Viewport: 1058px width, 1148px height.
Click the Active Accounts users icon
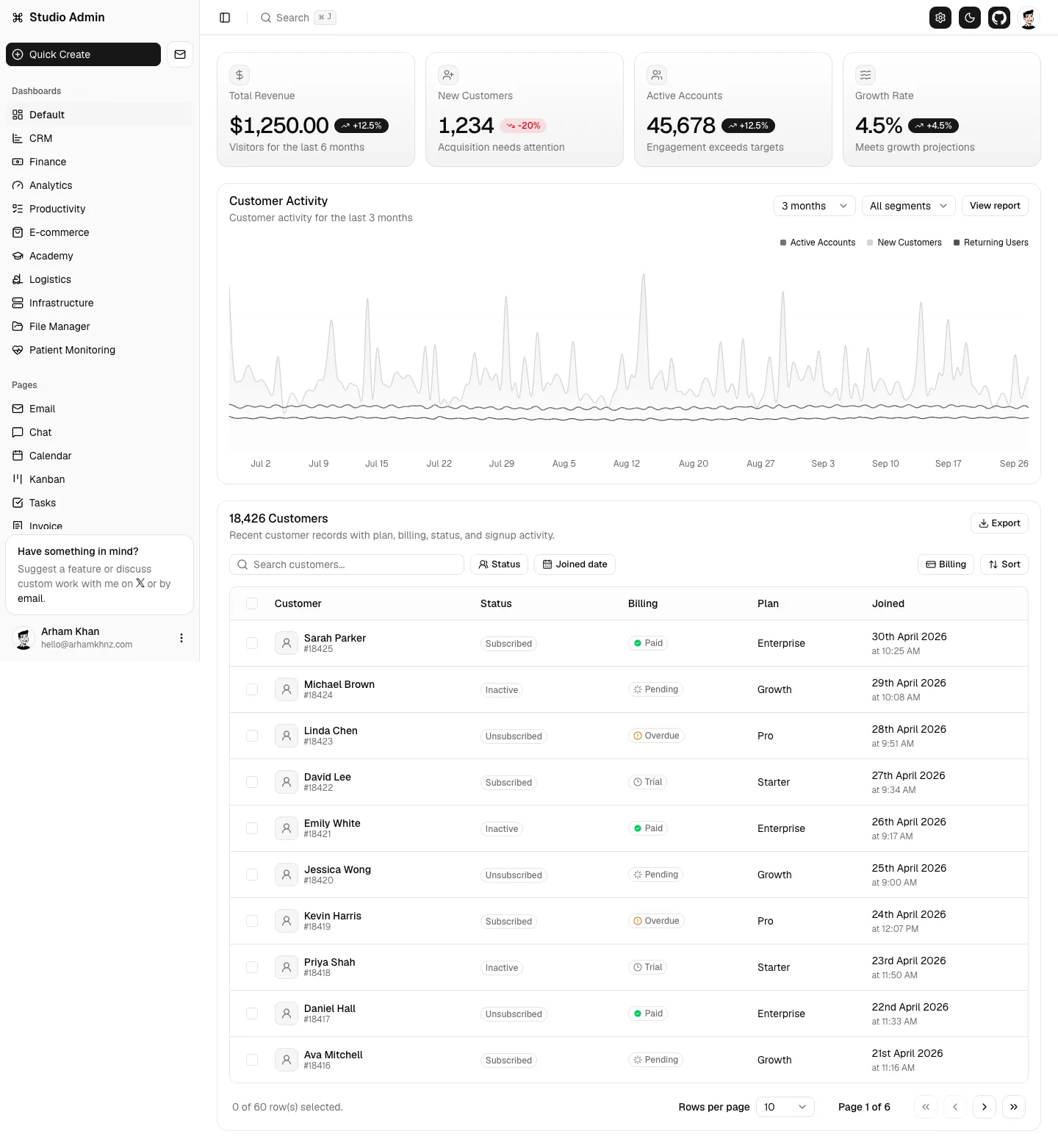click(x=657, y=75)
